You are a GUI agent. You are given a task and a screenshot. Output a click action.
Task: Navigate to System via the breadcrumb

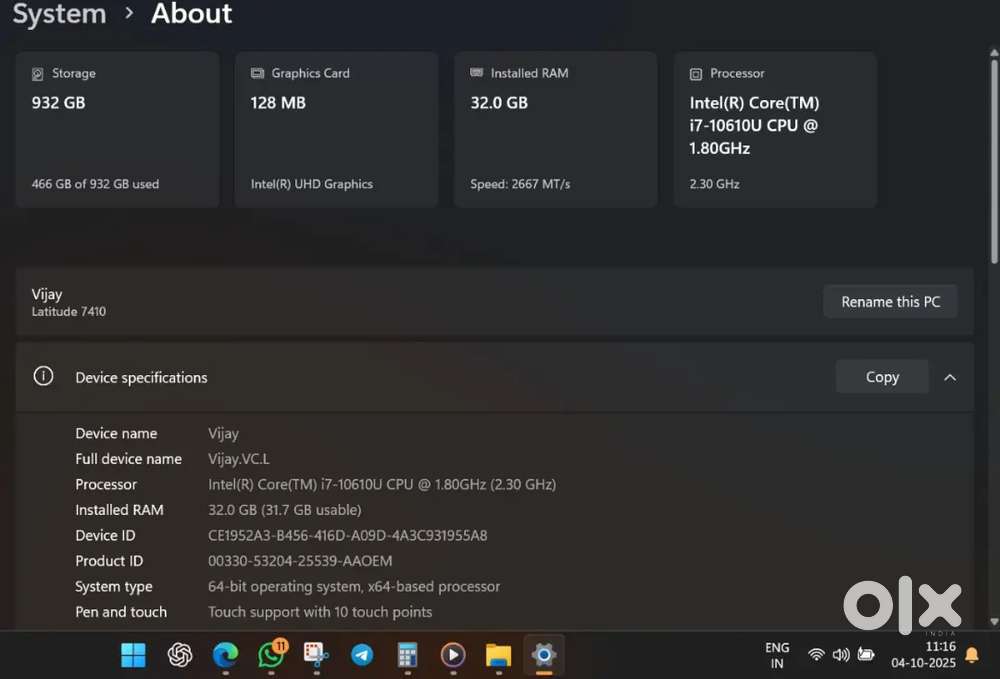click(x=58, y=14)
